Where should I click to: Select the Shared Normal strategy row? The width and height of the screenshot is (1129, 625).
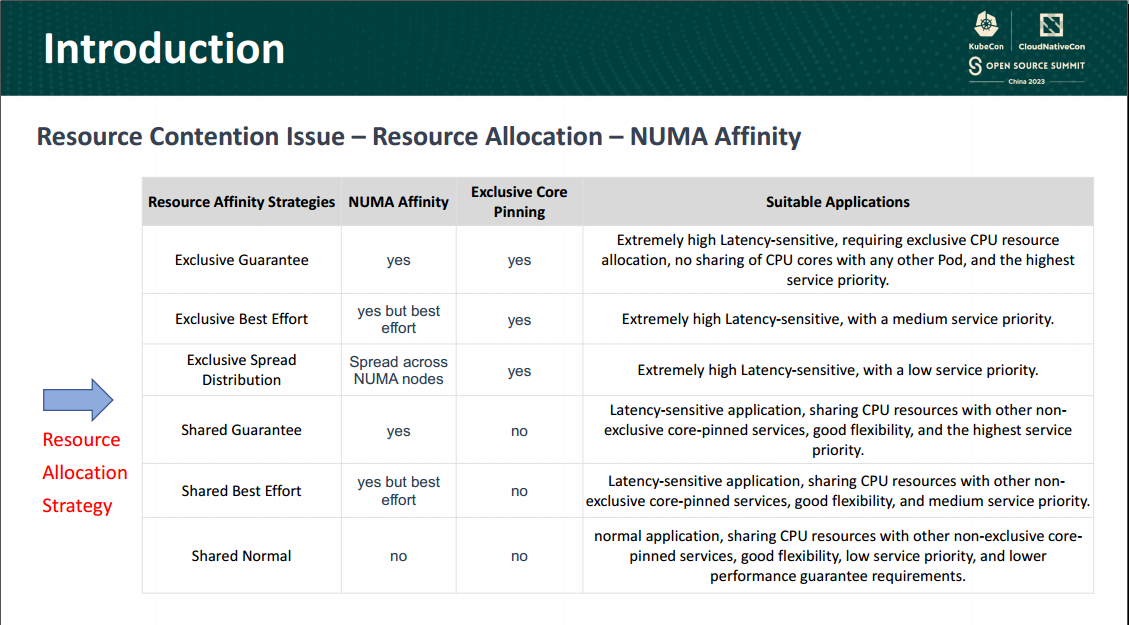241,555
